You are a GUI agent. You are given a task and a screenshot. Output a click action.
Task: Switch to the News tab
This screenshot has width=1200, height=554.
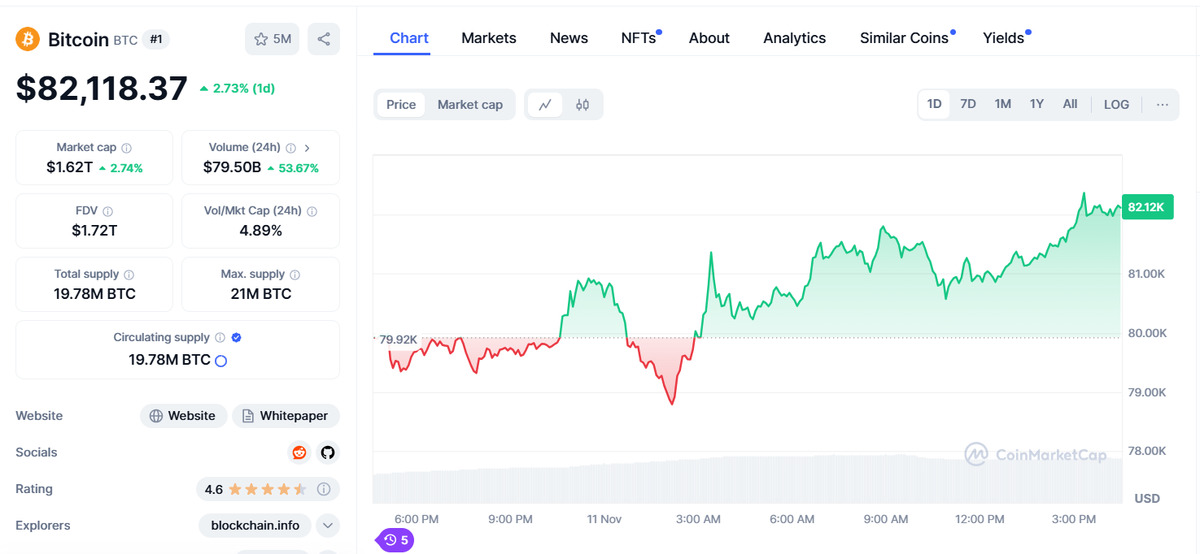click(569, 38)
